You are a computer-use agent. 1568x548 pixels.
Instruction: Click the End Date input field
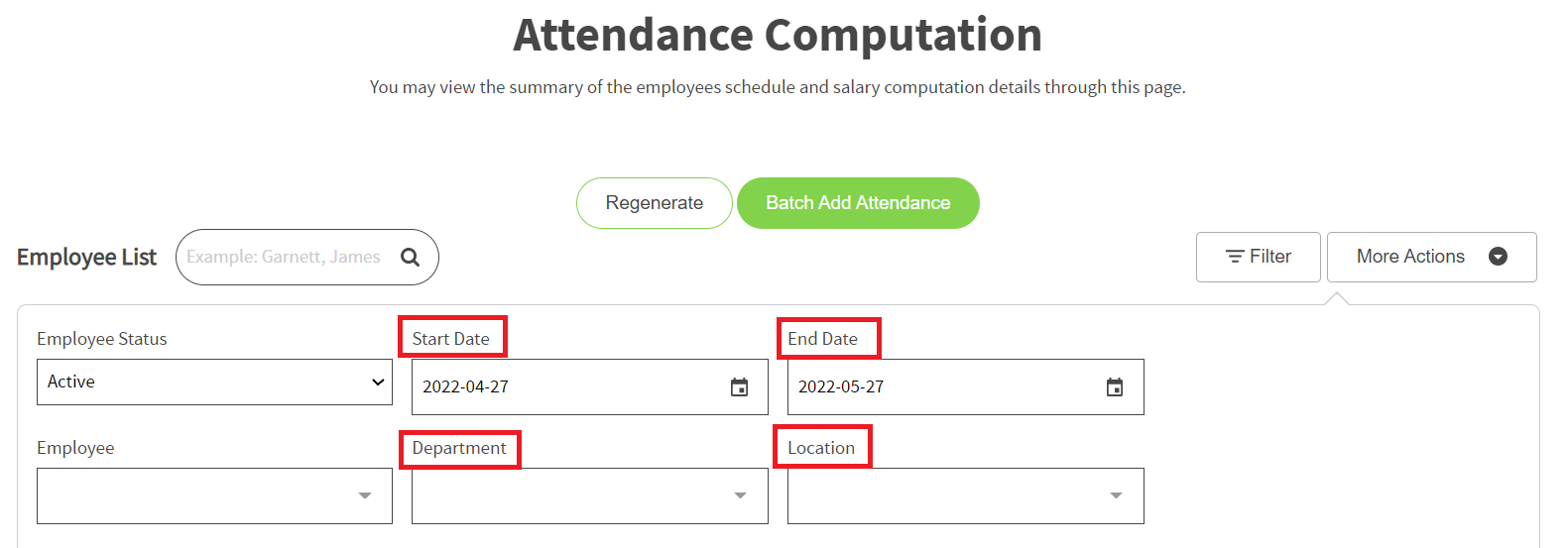966,387
